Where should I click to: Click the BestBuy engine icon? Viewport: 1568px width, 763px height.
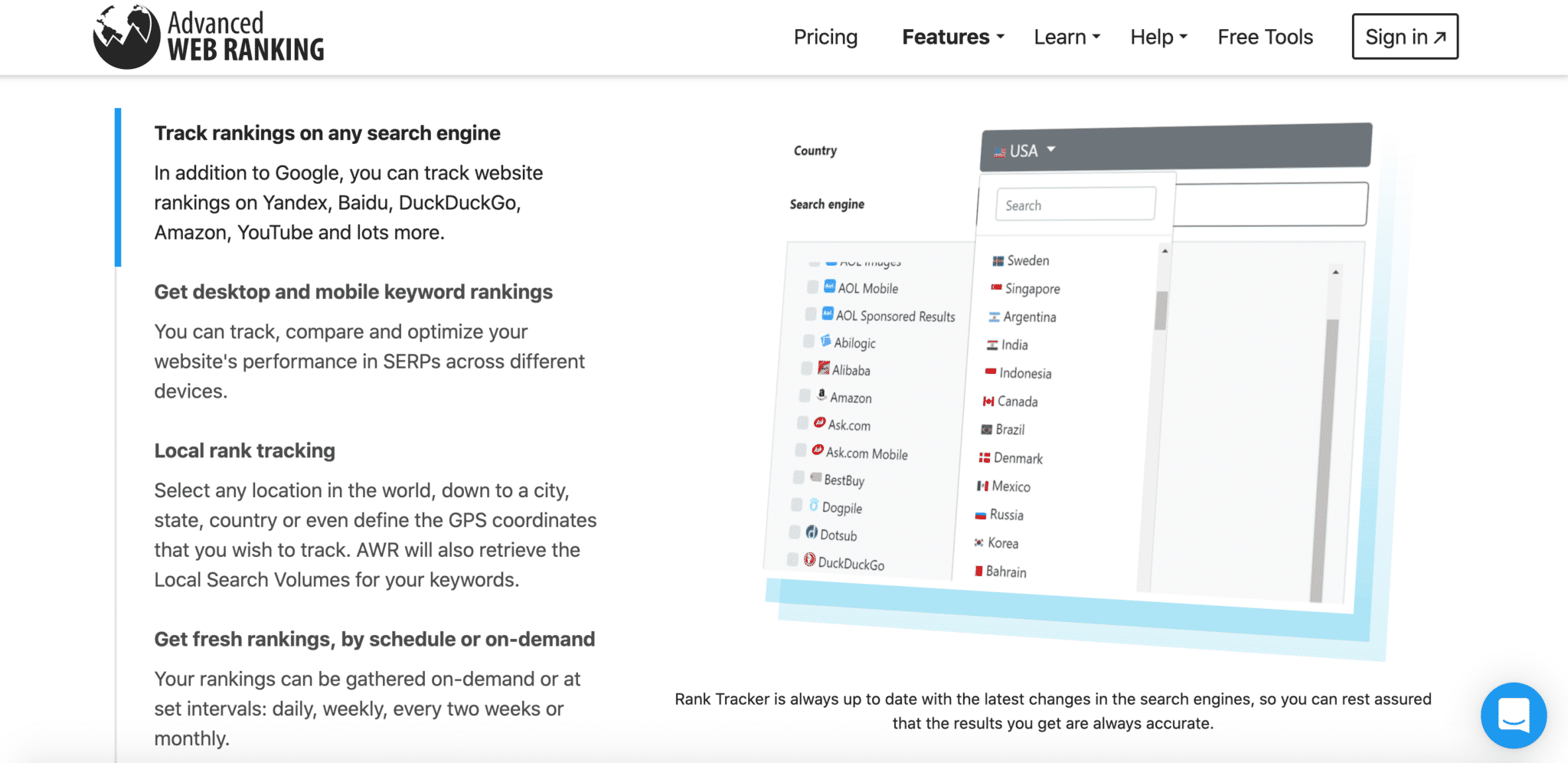816,478
